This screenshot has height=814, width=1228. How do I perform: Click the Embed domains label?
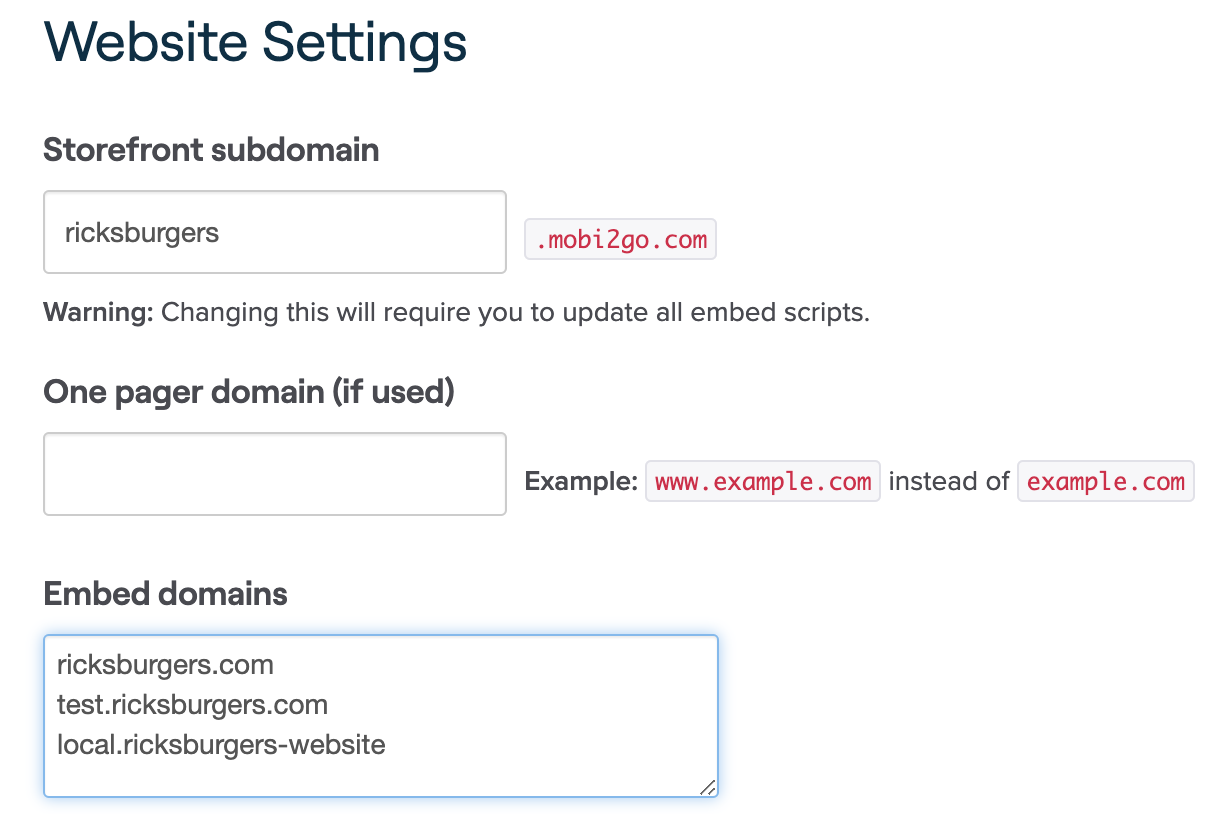165,595
